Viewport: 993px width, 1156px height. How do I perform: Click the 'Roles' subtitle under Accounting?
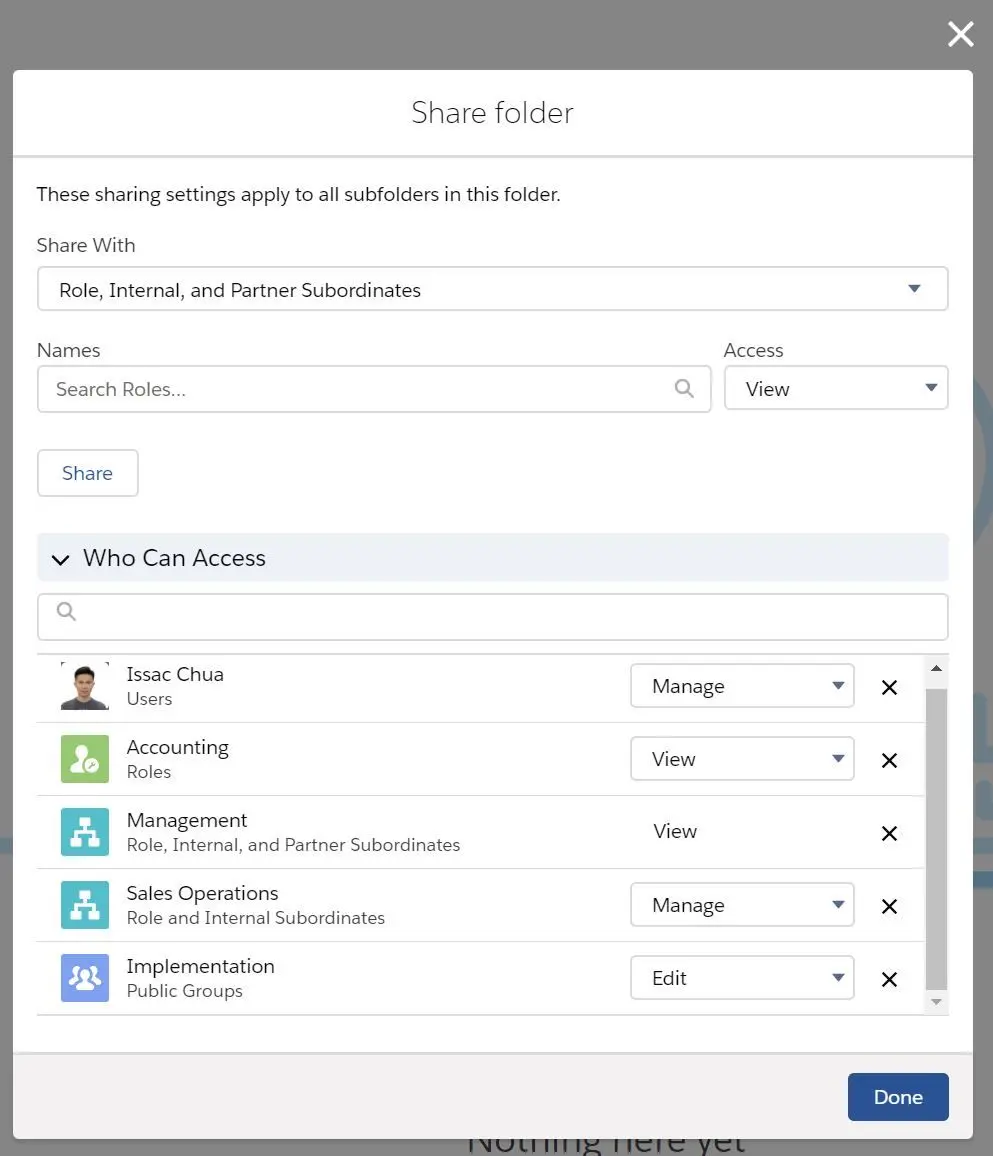(148, 772)
